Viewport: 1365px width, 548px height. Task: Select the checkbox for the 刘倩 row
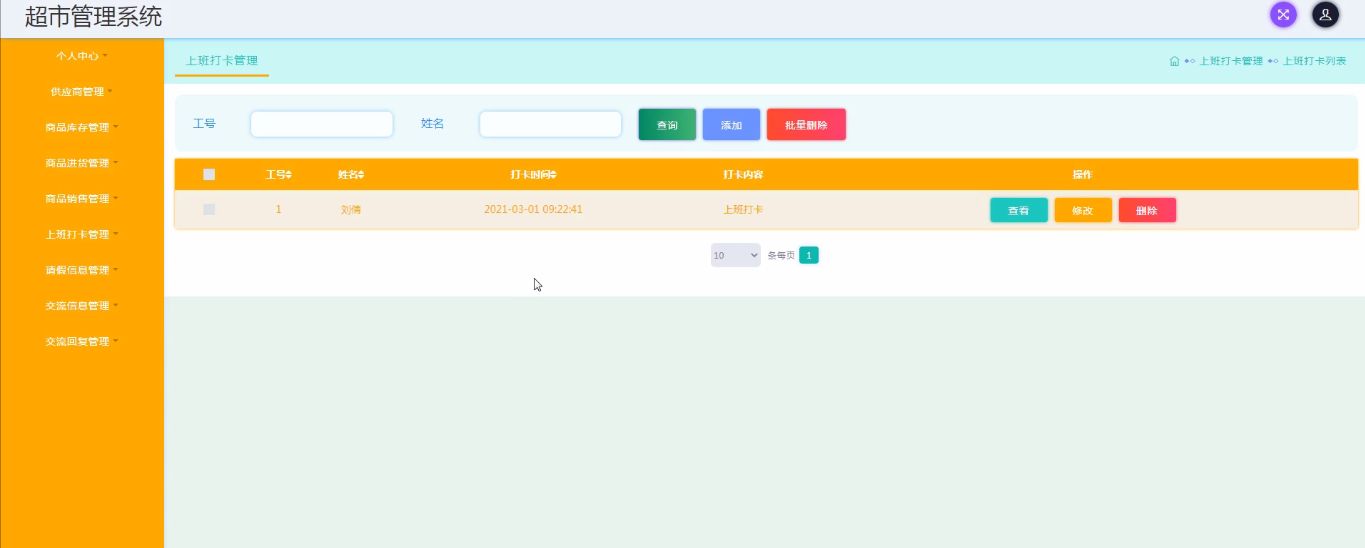pos(209,209)
